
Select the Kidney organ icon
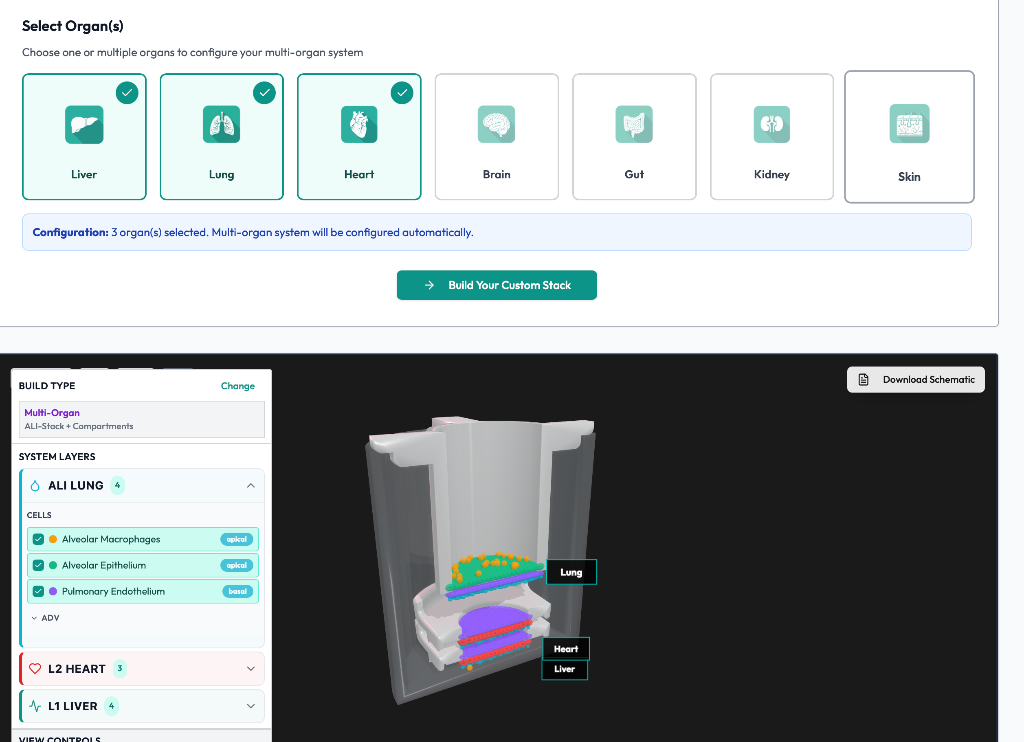pyautogui.click(x=772, y=125)
